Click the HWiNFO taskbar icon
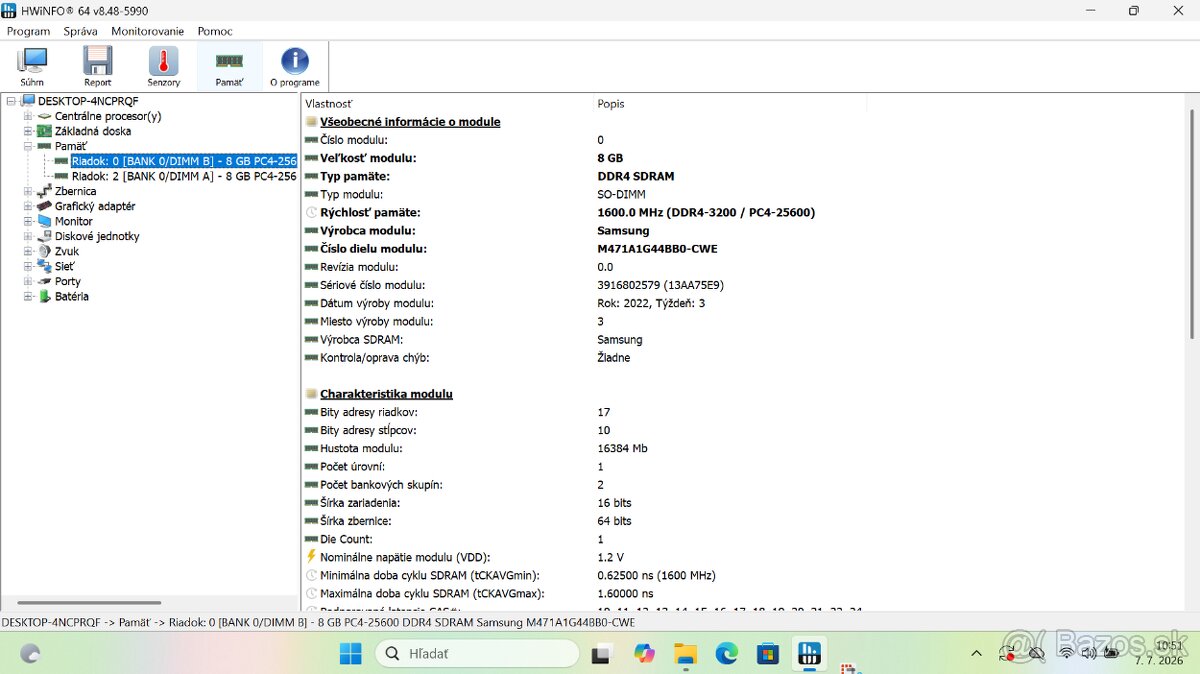Viewport: 1200px width, 674px height. tap(808, 654)
